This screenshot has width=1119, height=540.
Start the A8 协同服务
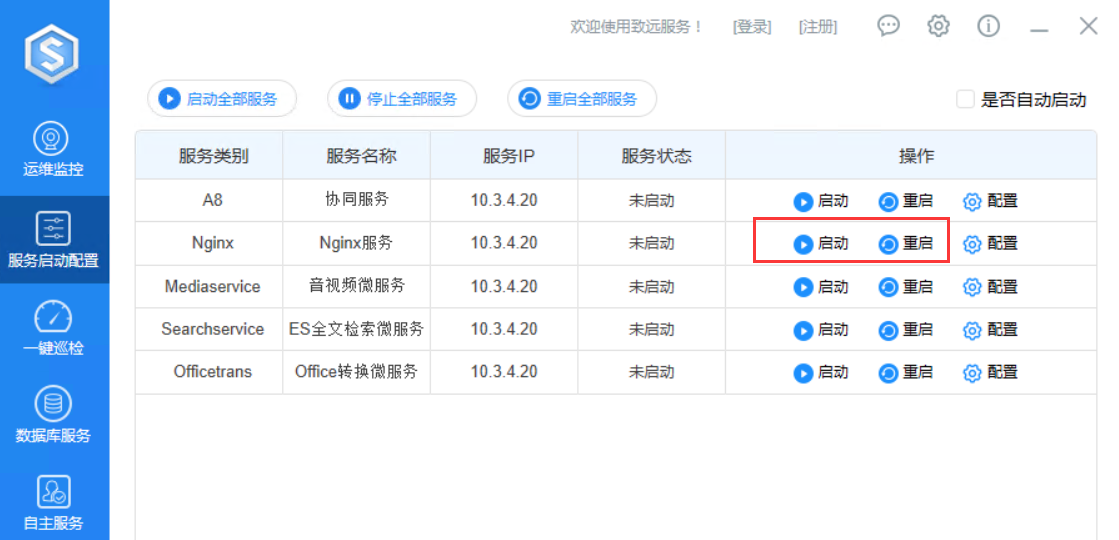tap(821, 201)
